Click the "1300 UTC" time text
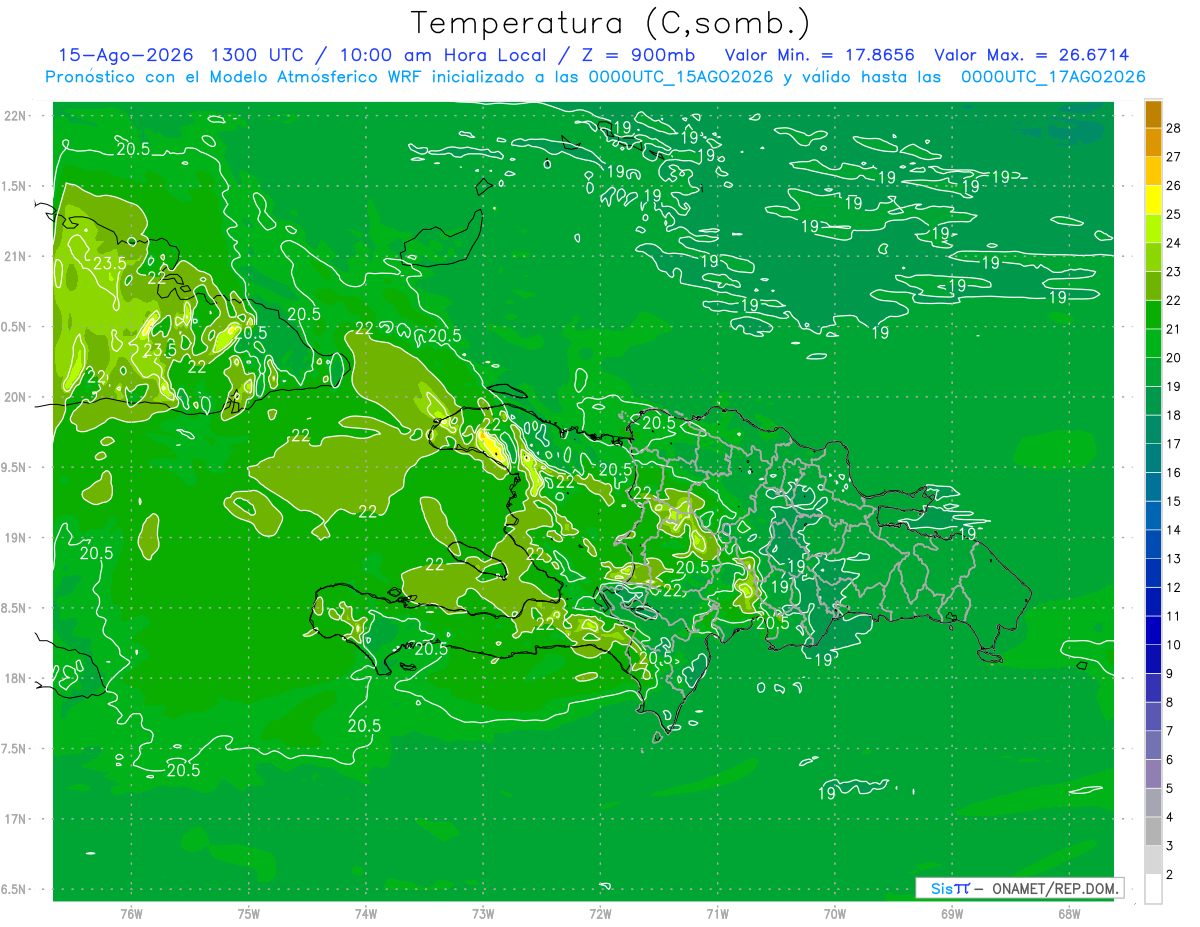 (259, 55)
